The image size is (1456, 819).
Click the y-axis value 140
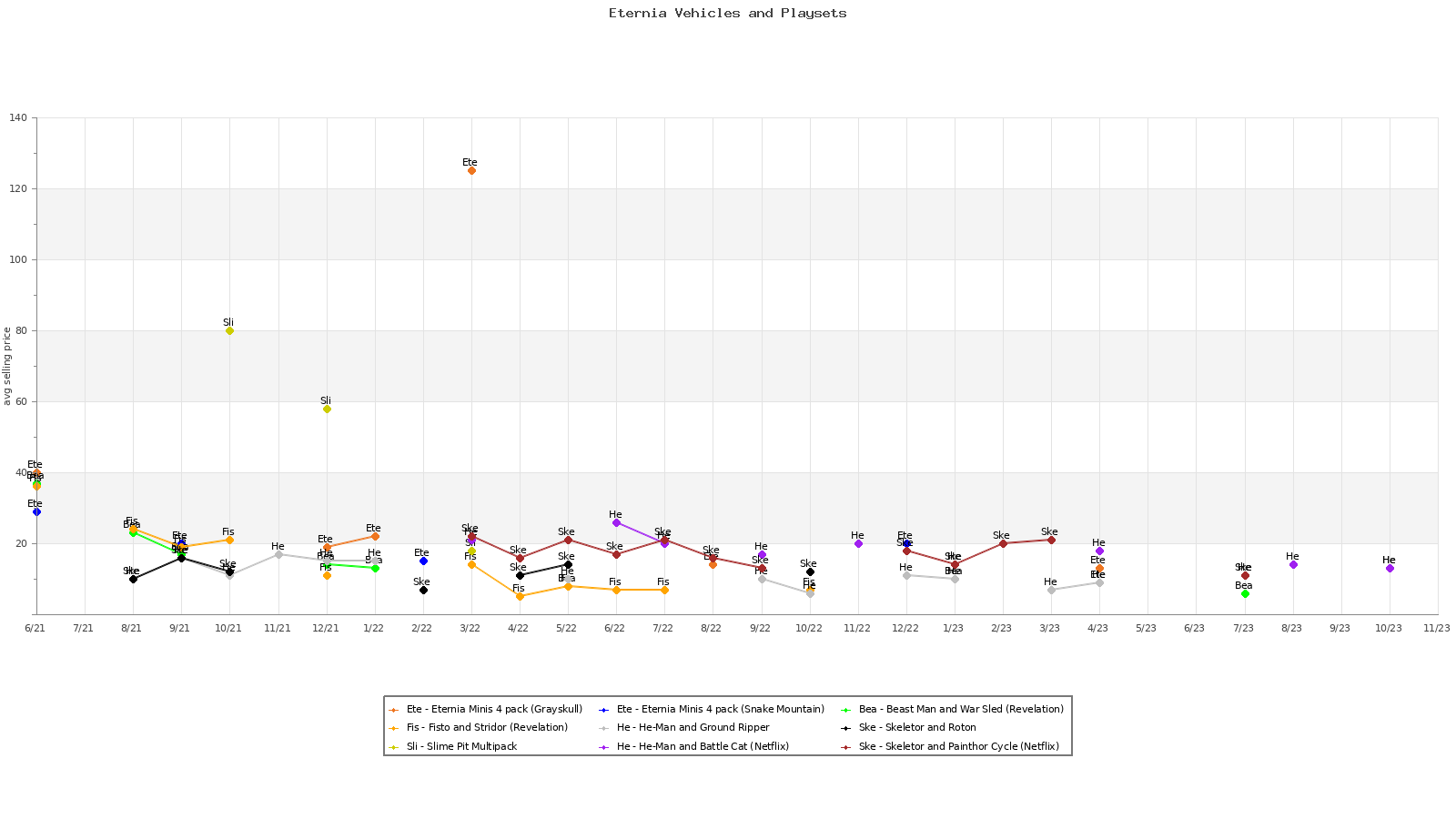pos(18,117)
